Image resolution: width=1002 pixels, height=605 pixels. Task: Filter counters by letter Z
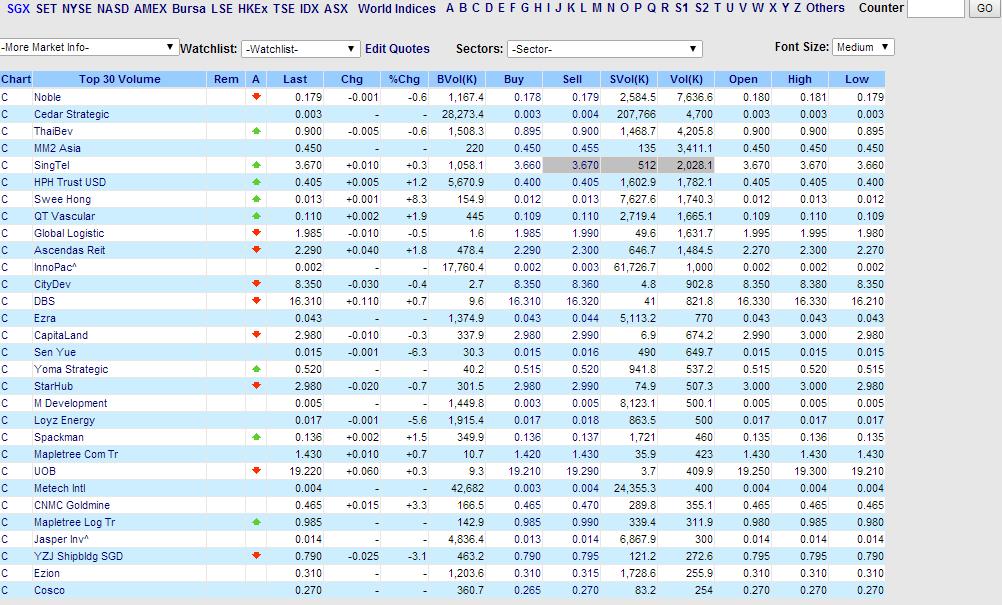(x=797, y=8)
